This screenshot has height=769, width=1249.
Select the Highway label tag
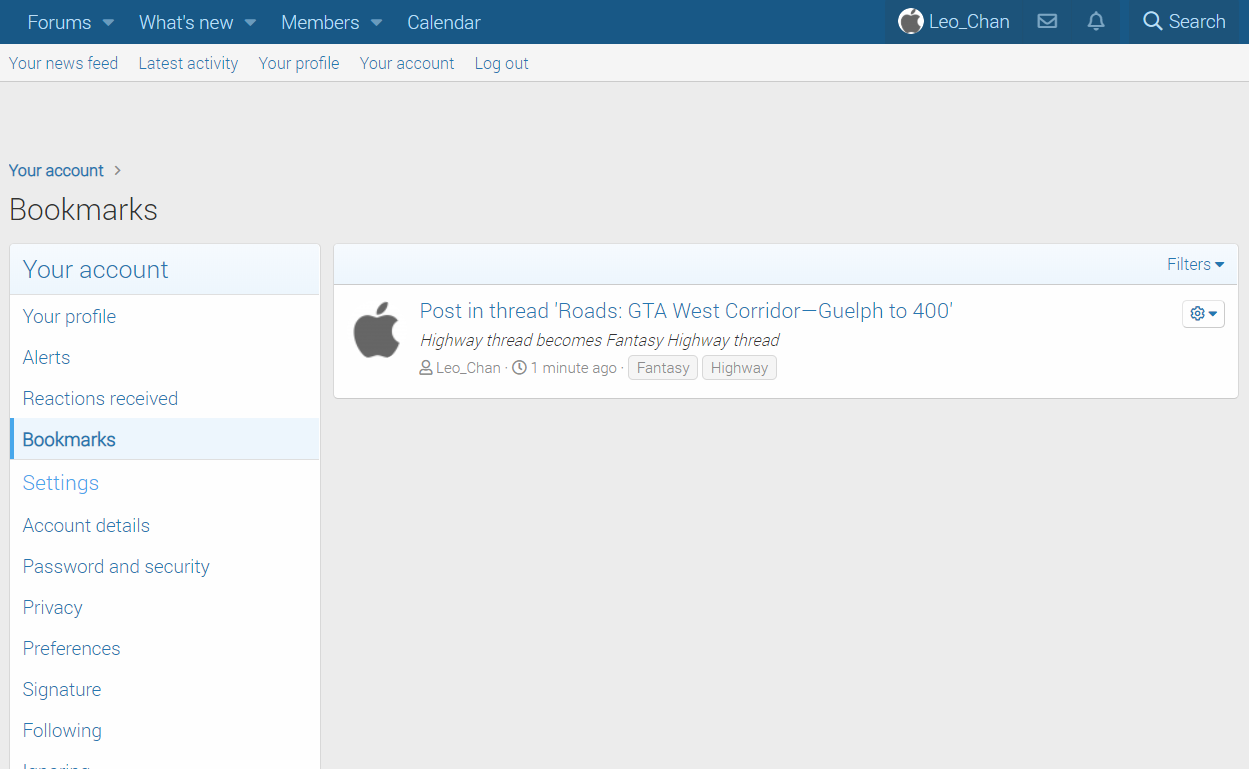[739, 368]
